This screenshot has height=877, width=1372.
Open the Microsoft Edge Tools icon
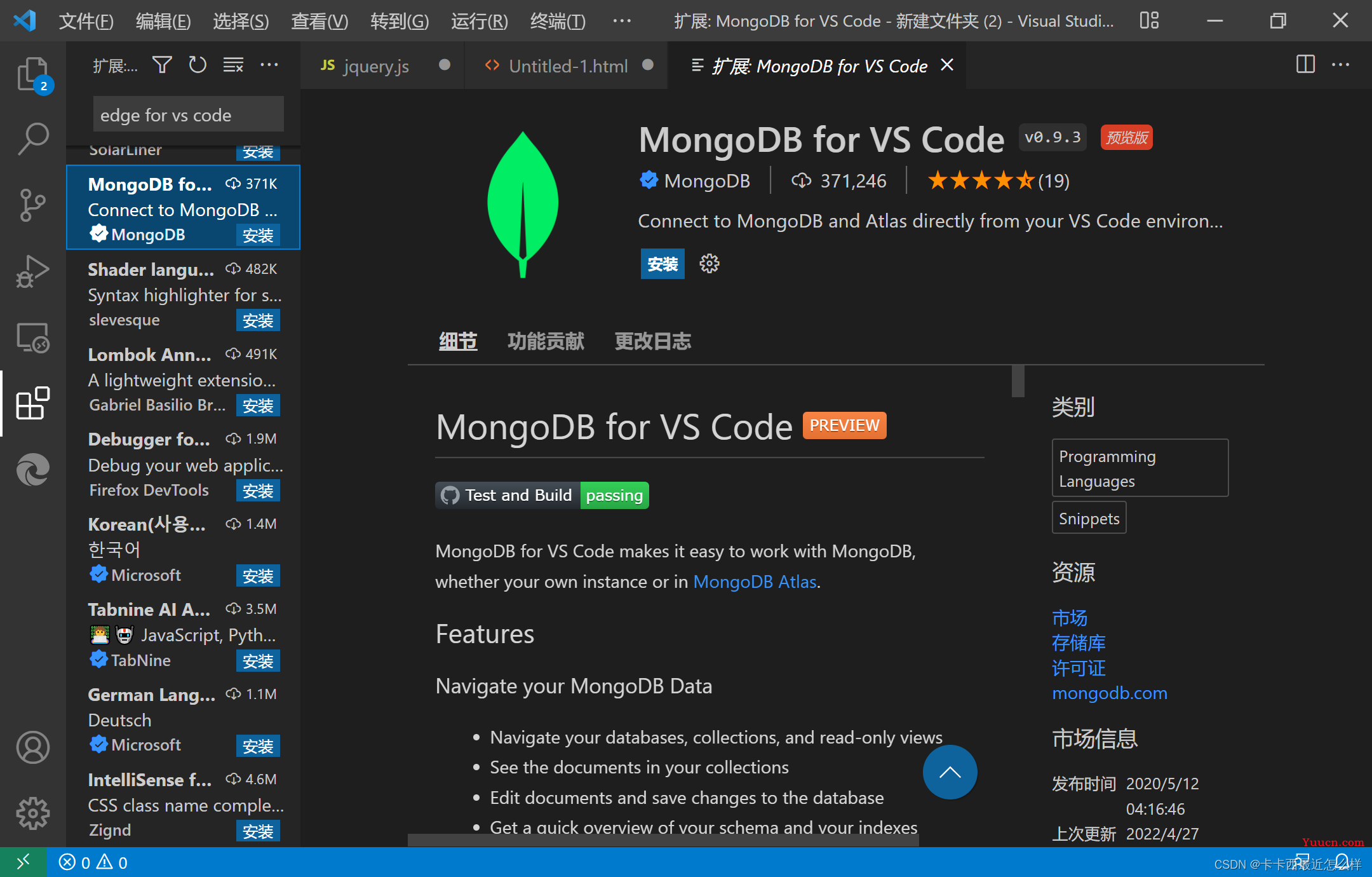coord(33,470)
